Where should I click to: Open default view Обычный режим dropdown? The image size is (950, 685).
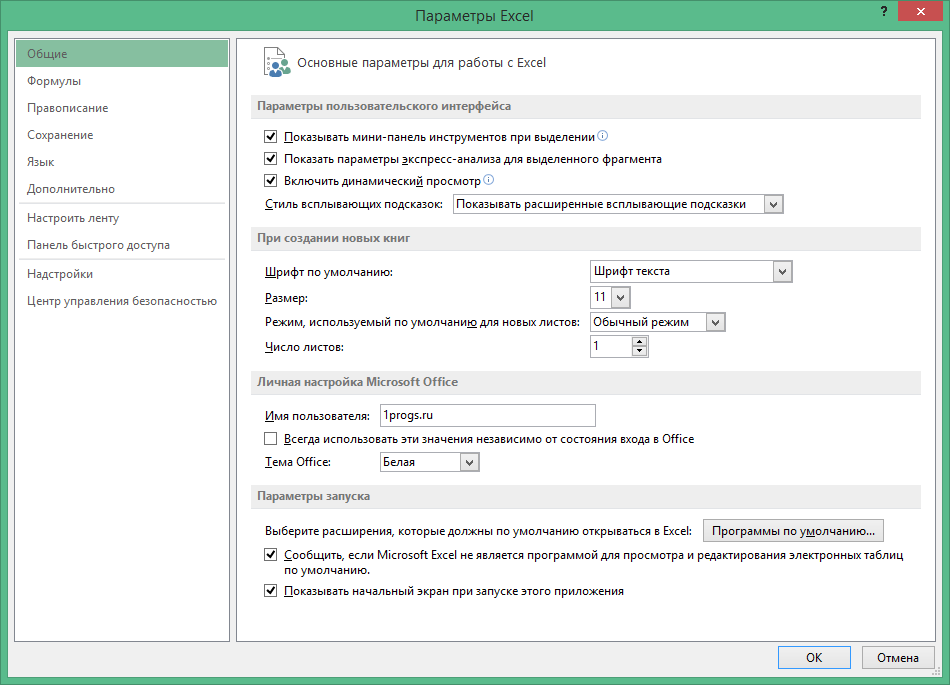click(x=715, y=322)
